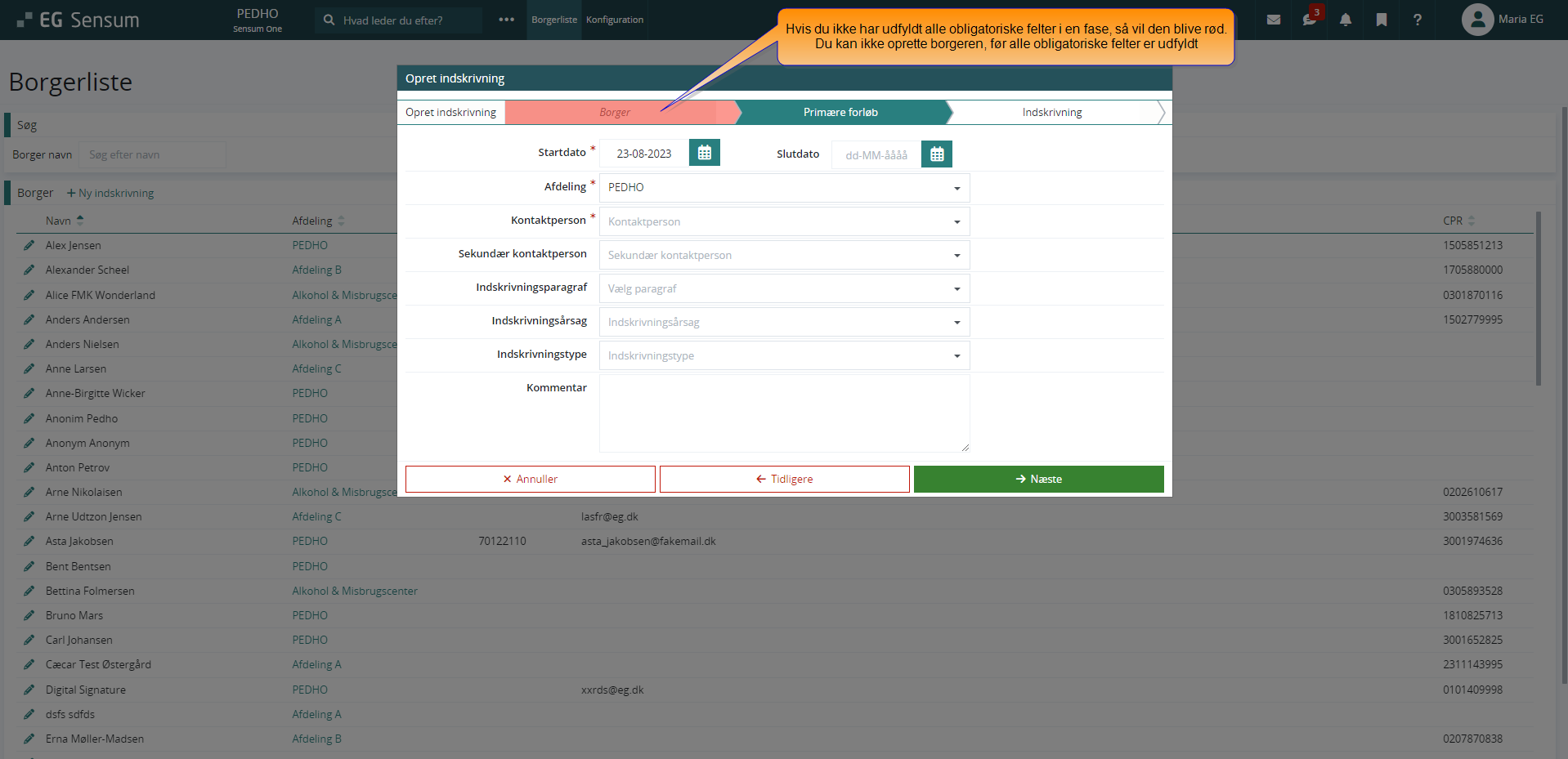Expand the Kontaktperson dropdown
The width and height of the screenshot is (1568, 759).
pyautogui.click(x=784, y=221)
